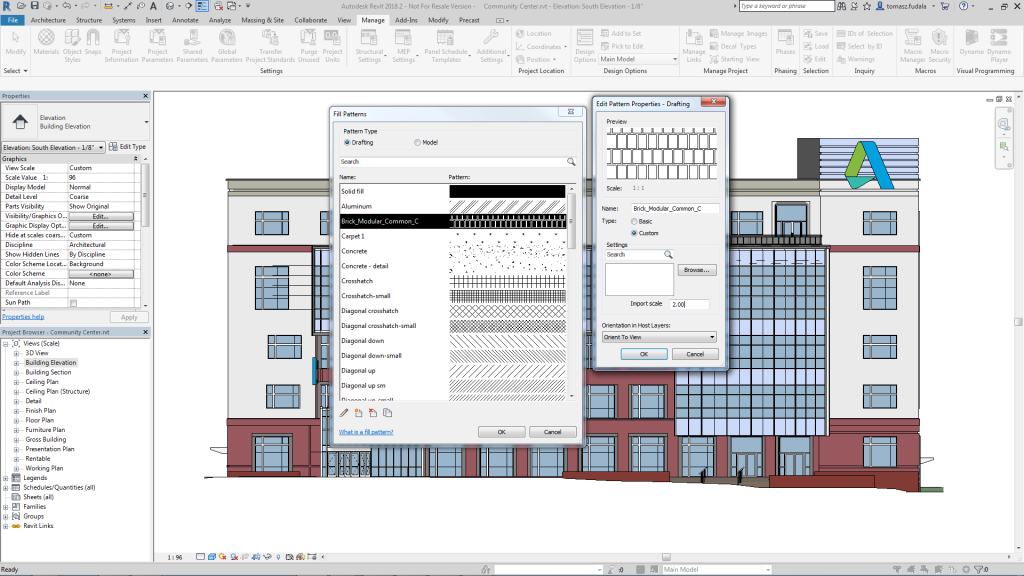Select the Solid fill pattern swatch
The image size is (1024, 576).
(508, 191)
